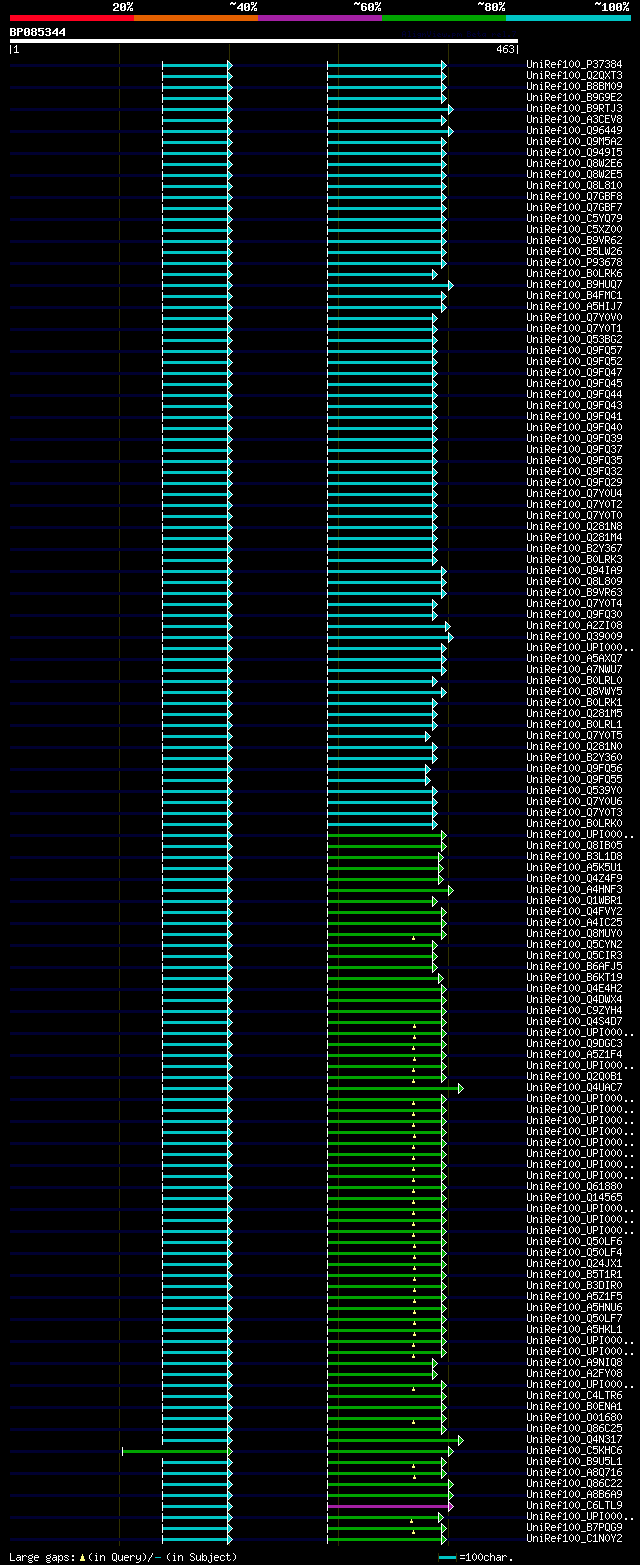Go to the UniRef100_A7NWU7 label
Image resolution: width=640 pixels, height=1565 pixels.
click(x=574, y=670)
